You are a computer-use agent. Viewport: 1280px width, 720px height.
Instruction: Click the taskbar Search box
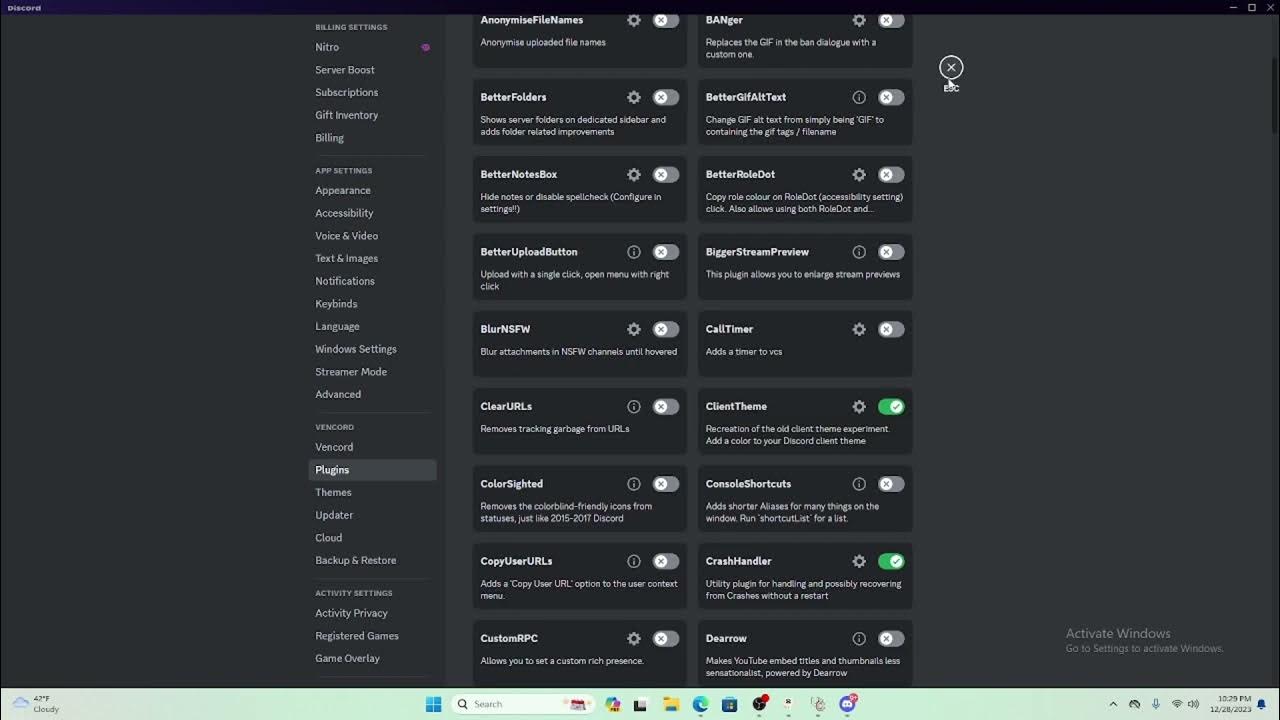pyautogui.click(x=523, y=704)
